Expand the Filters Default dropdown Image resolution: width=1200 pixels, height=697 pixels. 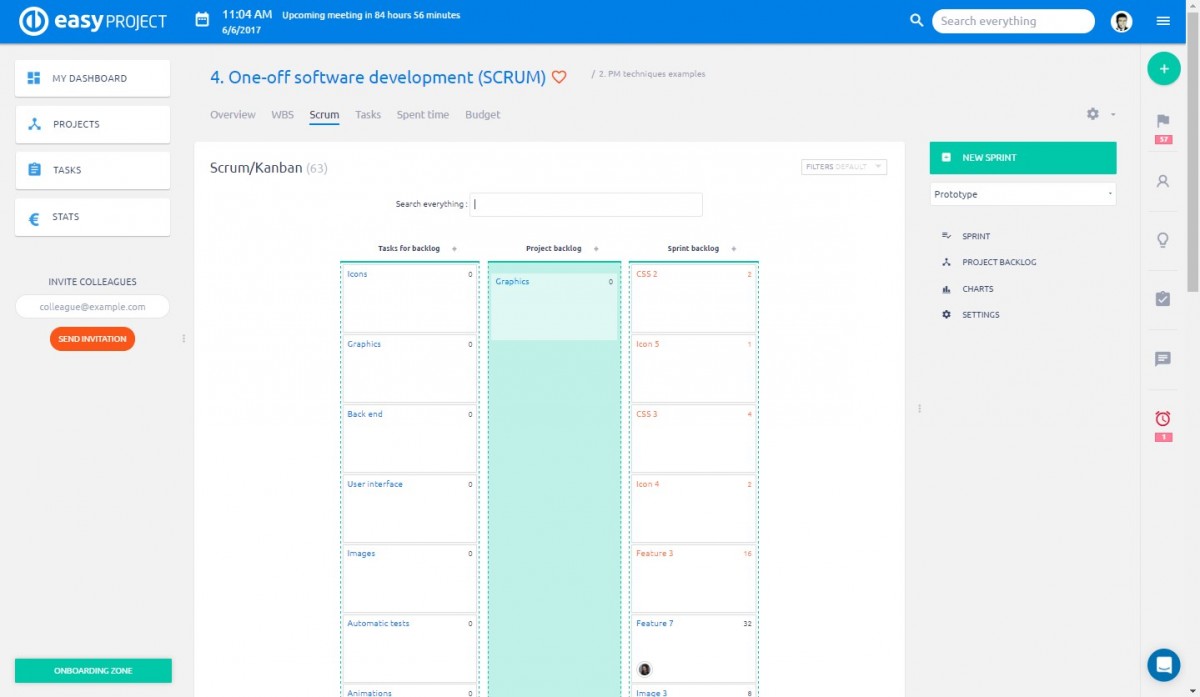(843, 167)
